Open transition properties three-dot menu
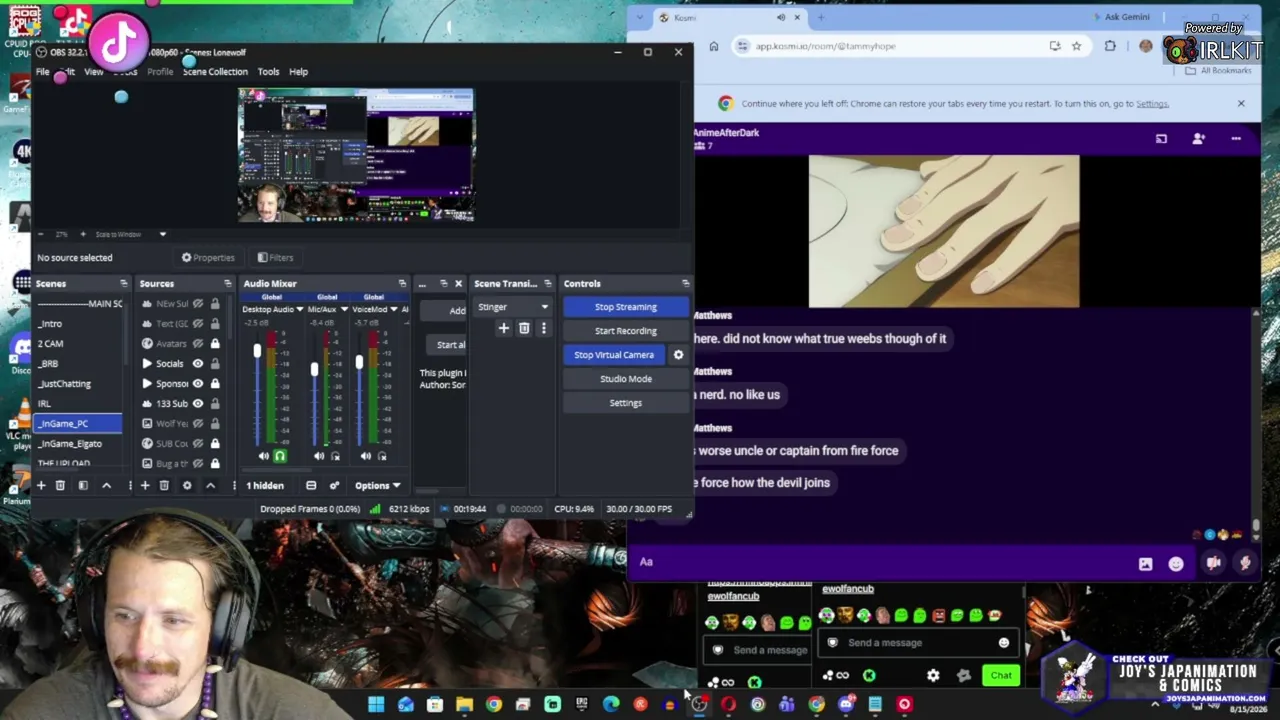 tap(544, 328)
